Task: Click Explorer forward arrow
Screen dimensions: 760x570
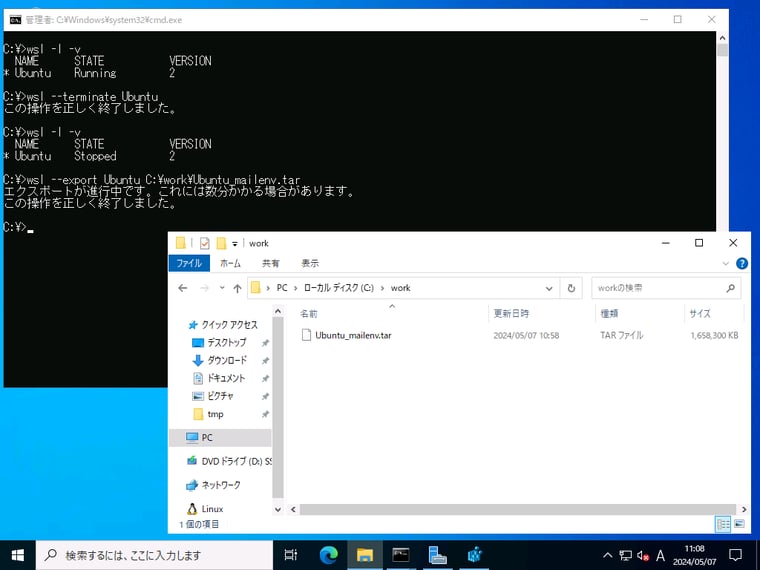Action: [205, 288]
